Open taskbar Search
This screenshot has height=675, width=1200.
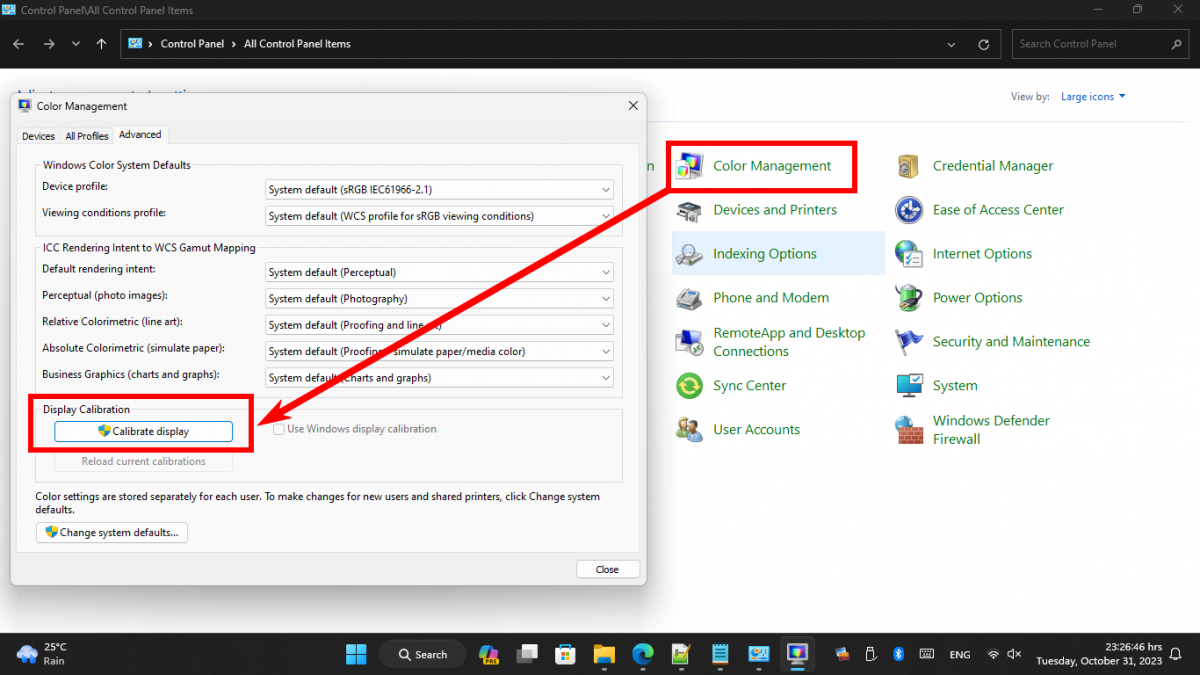point(422,654)
